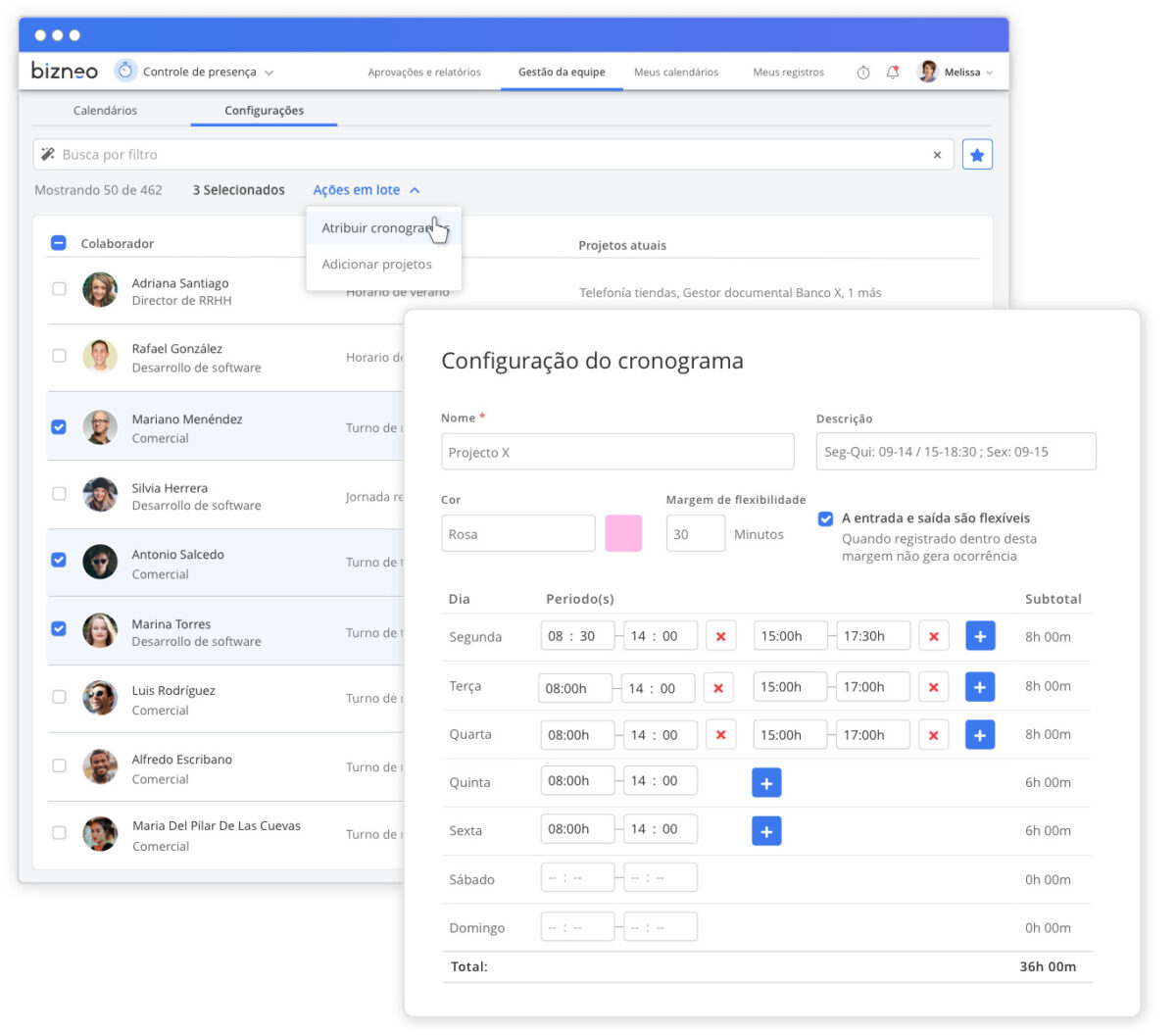The height and width of the screenshot is (1035, 1176).
Task: Open Aprovações e relatórios section
Action: (424, 73)
